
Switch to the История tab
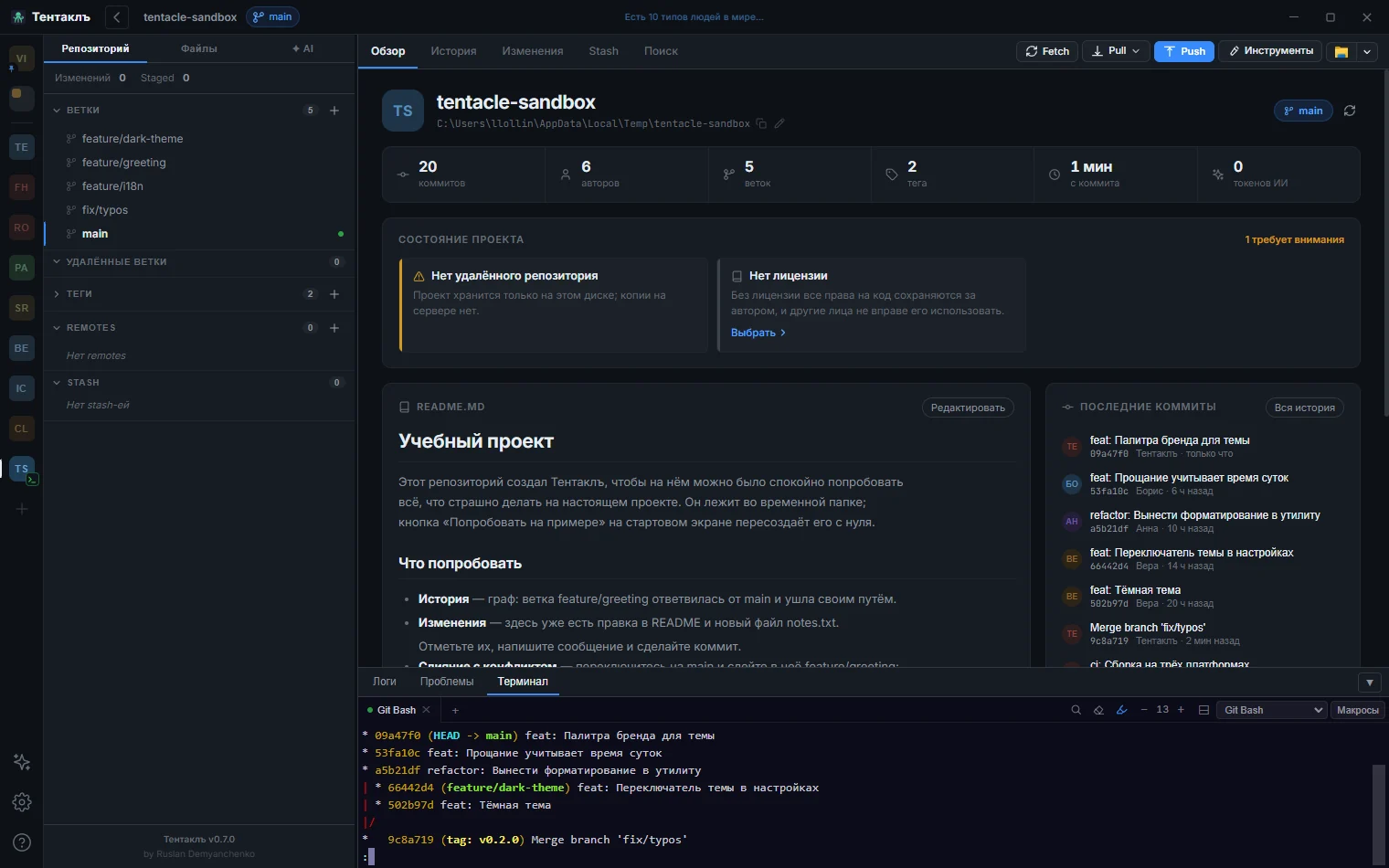pyautogui.click(x=453, y=51)
